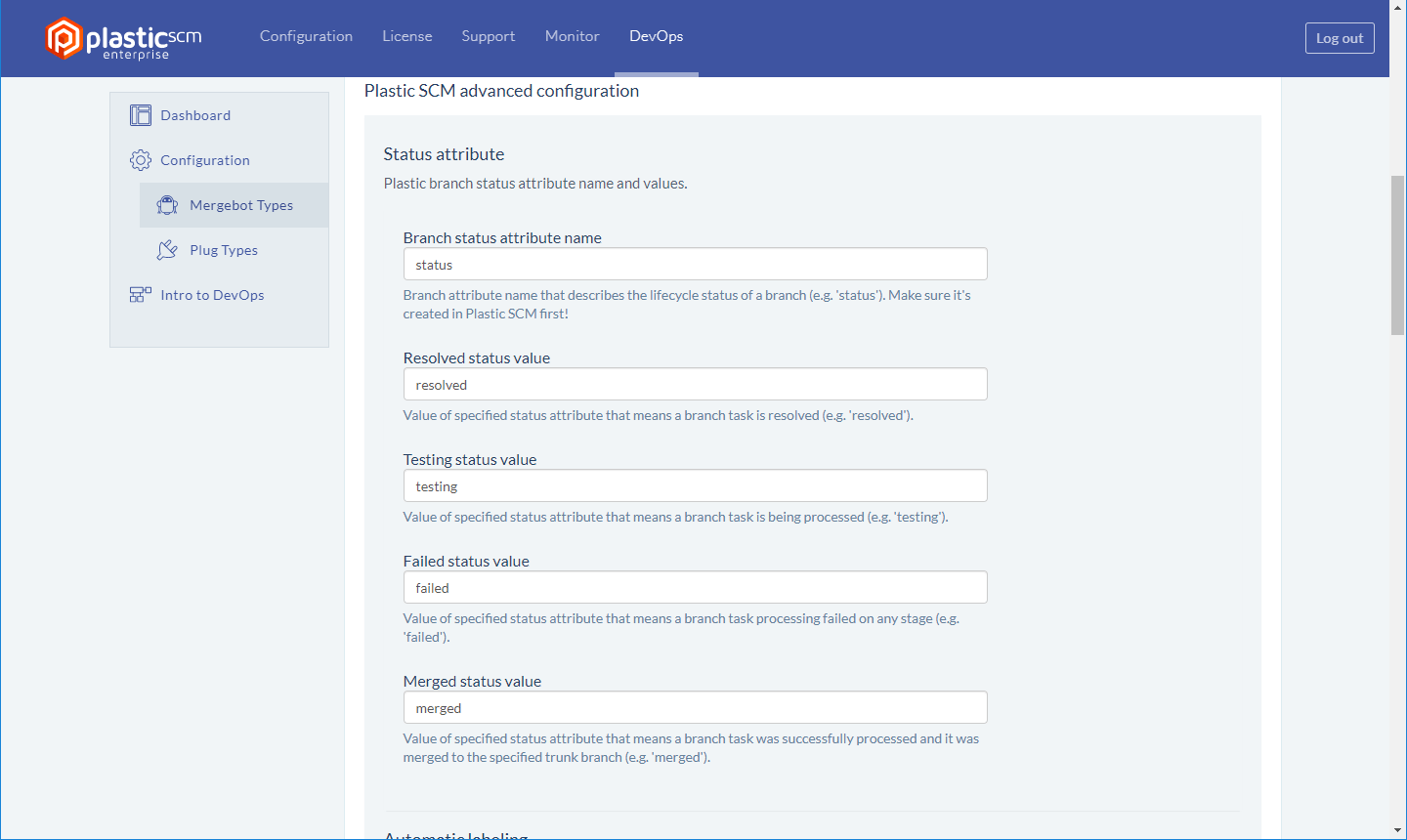Screen dimensions: 1407x840
Task: Click the Plastic SCM enterprise logo
Action: (x=123, y=39)
